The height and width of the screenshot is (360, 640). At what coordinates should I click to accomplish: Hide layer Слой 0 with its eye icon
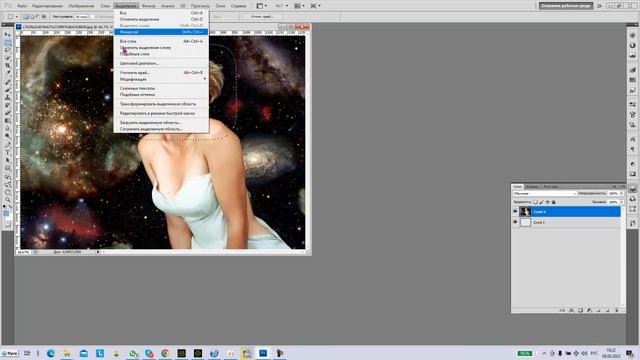point(515,211)
